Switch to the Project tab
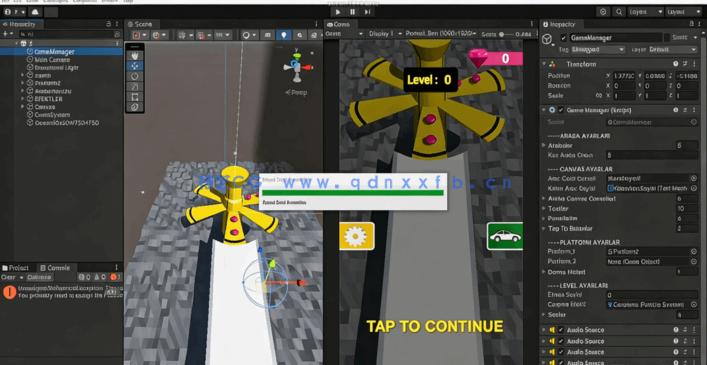This screenshot has width=707, height=365. tap(16, 268)
